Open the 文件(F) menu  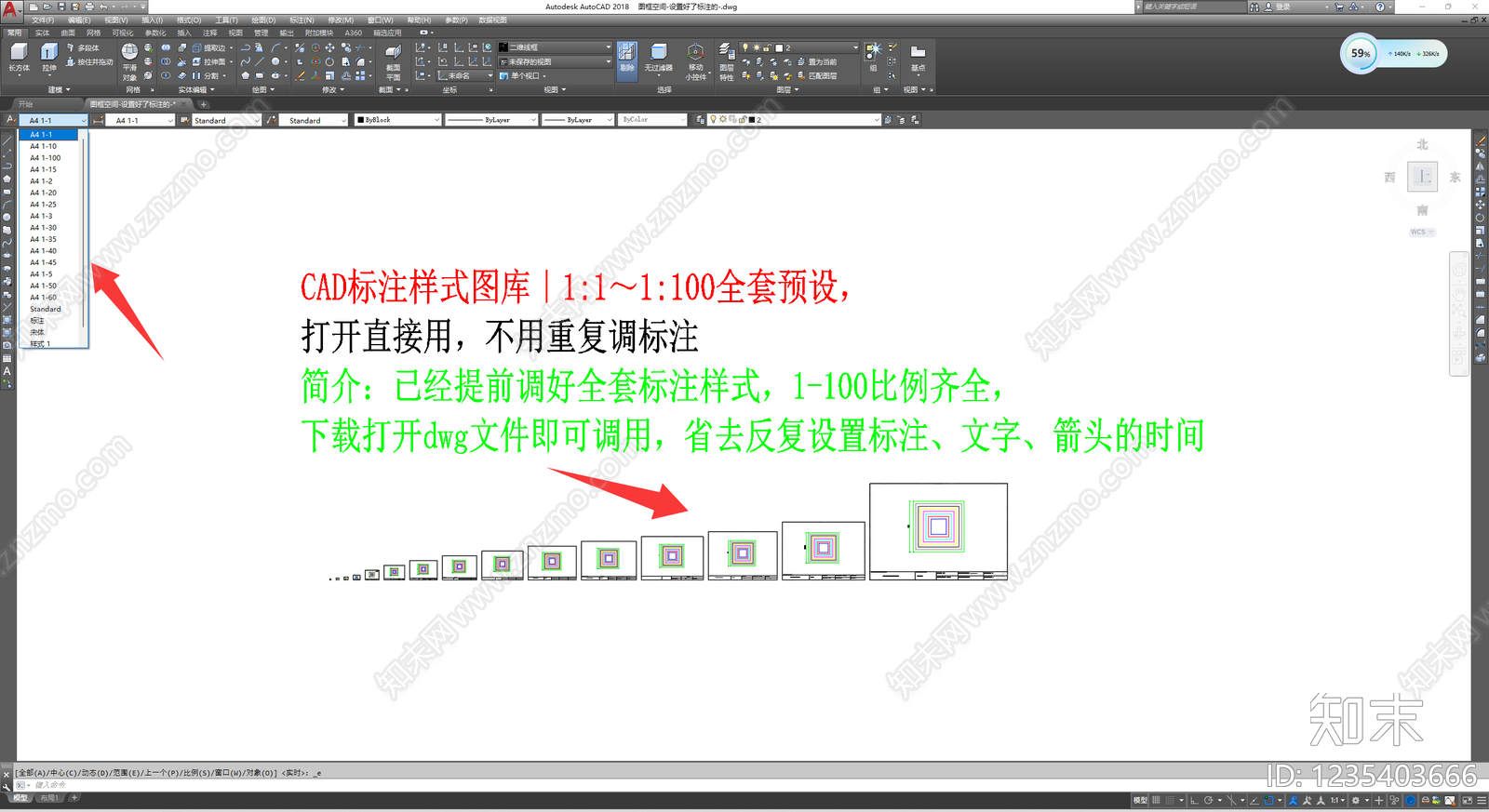tap(43, 20)
